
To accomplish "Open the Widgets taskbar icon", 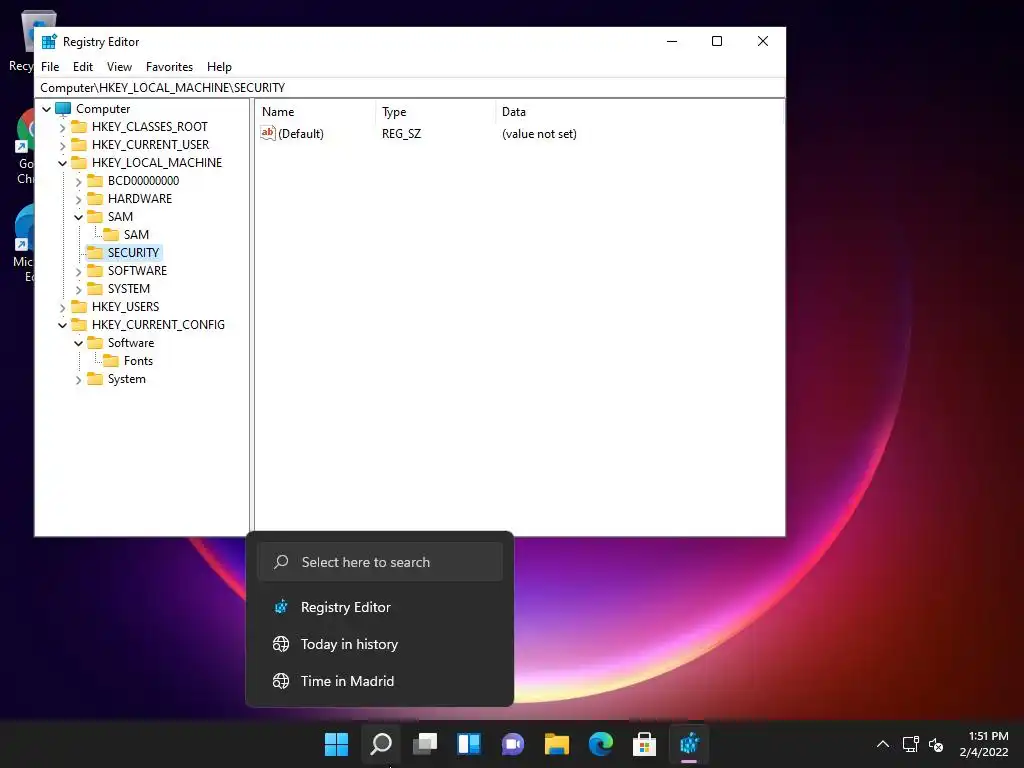I will (x=469, y=744).
